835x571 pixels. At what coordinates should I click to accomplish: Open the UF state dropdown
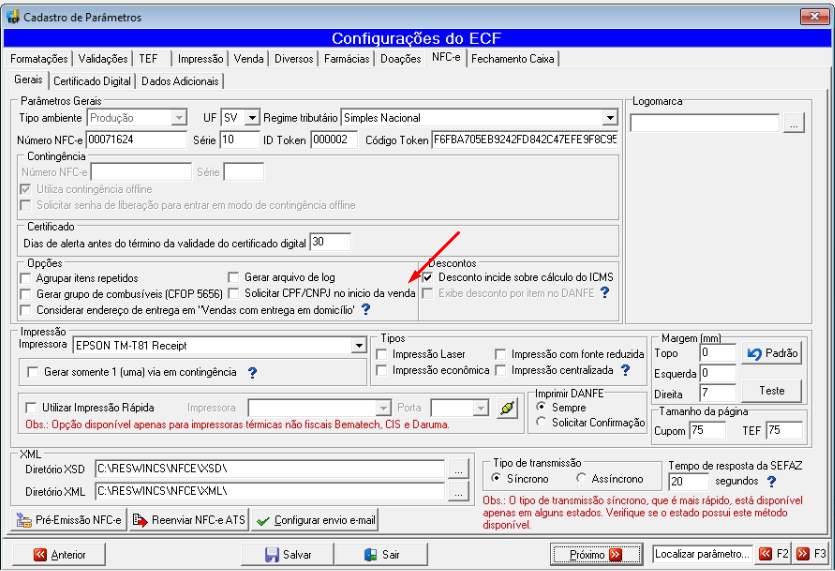pos(252,118)
